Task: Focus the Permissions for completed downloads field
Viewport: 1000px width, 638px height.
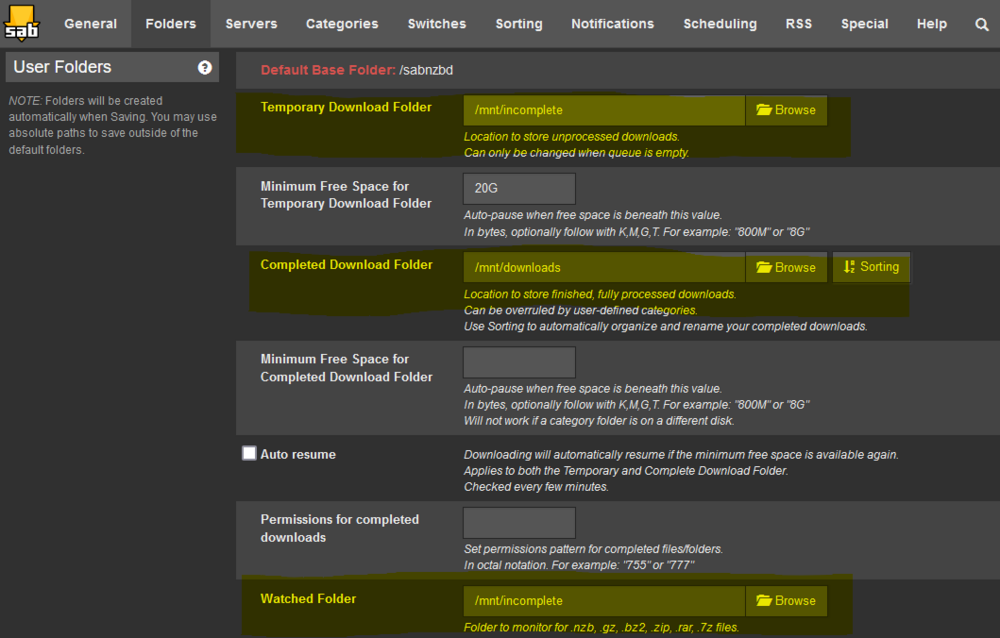Action: click(x=519, y=523)
